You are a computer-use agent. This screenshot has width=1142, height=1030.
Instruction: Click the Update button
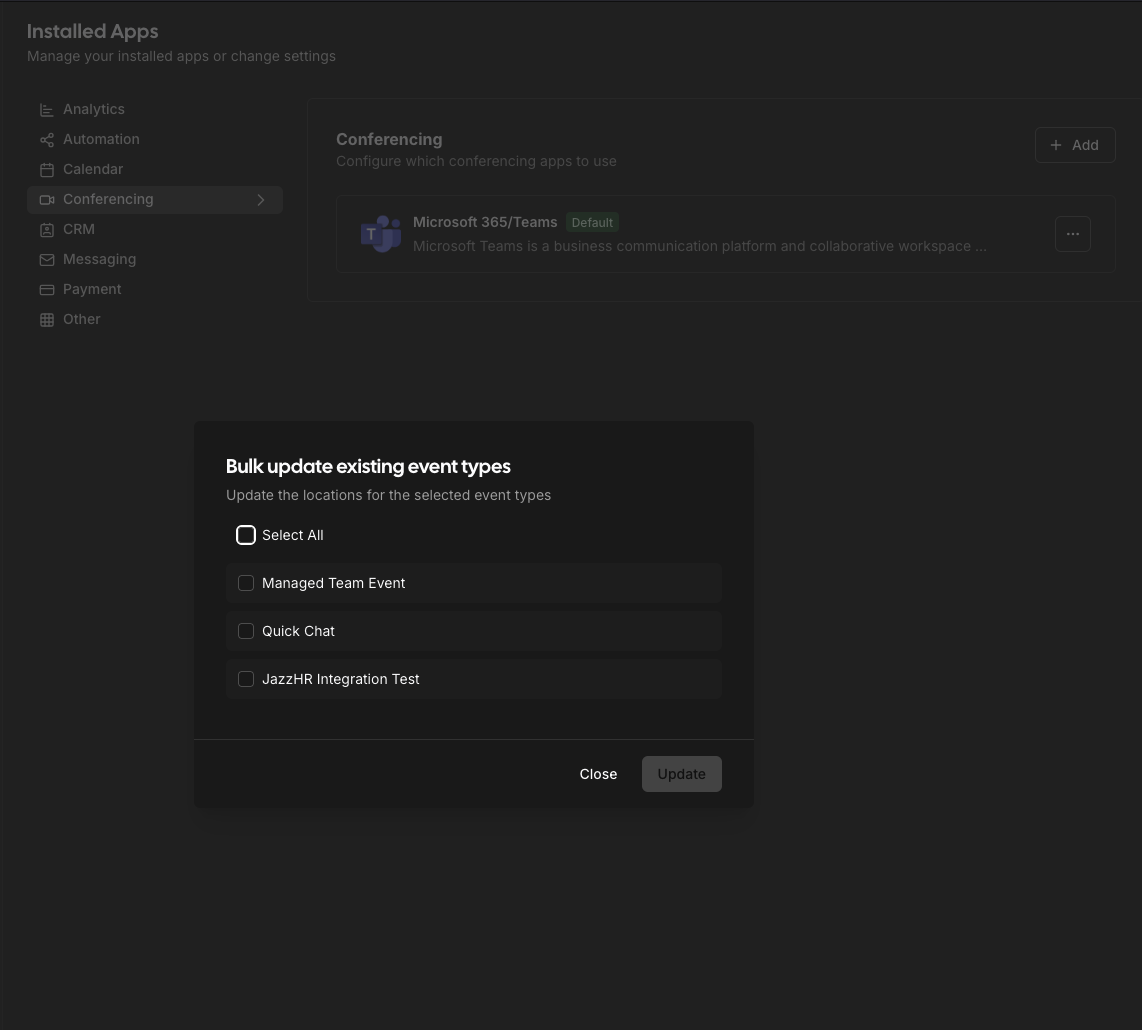point(681,774)
